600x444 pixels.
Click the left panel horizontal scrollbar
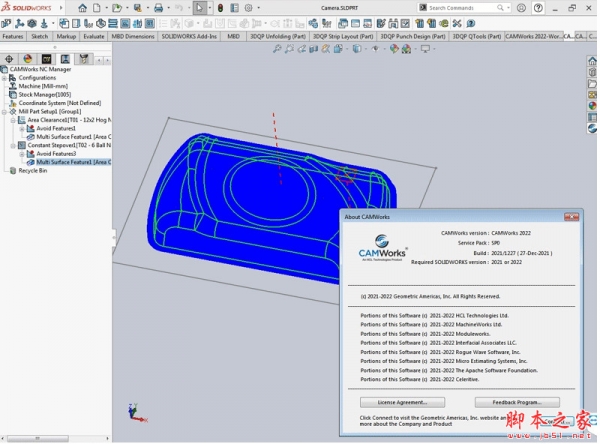click(x=37, y=438)
